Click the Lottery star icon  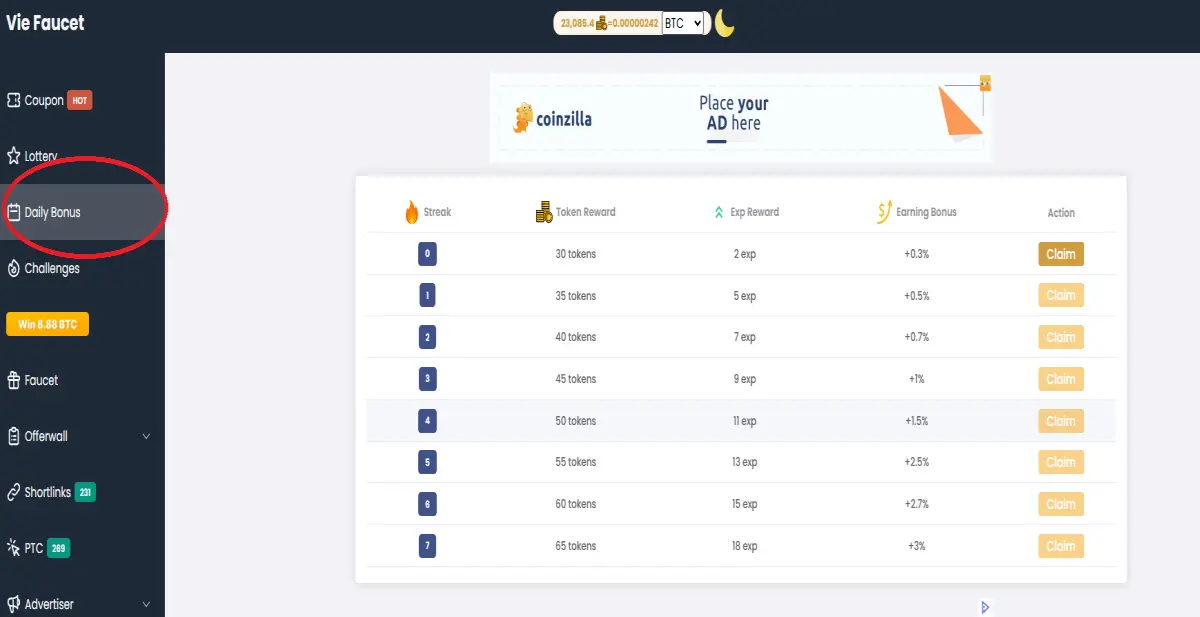(x=14, y=156)
